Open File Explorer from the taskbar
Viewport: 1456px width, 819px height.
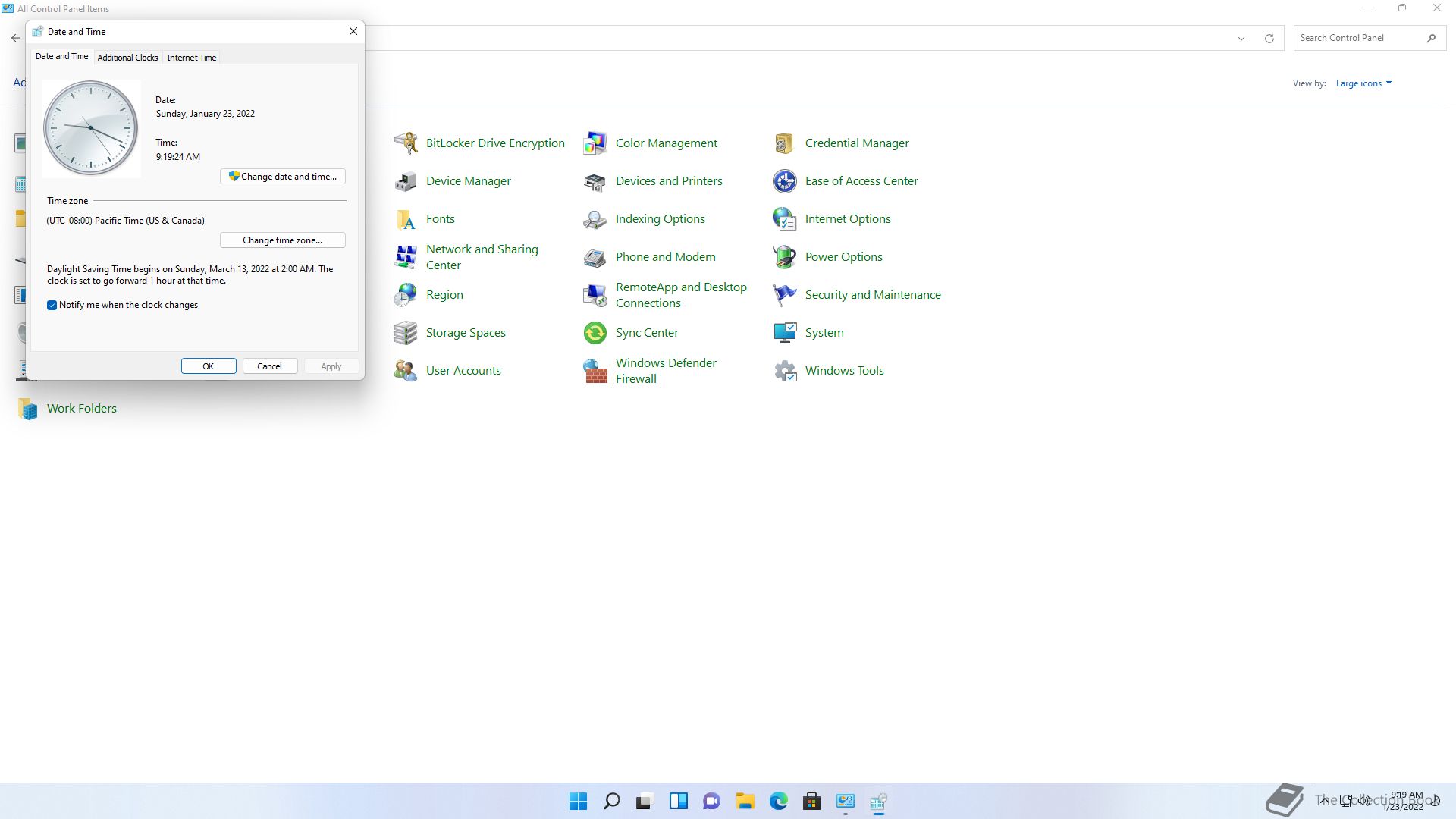point(745,801)
